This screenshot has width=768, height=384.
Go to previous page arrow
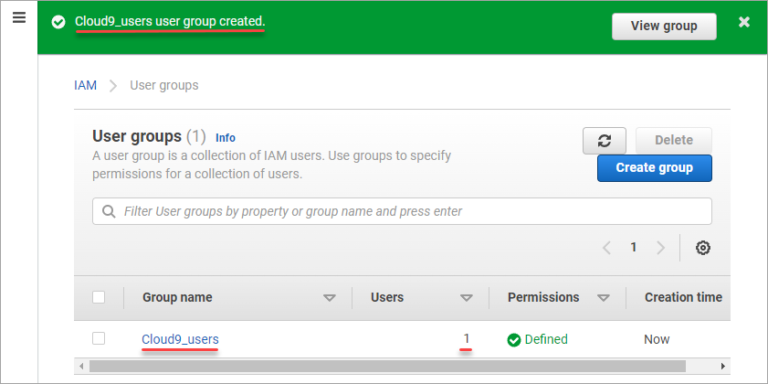click(x=606, y=248)
